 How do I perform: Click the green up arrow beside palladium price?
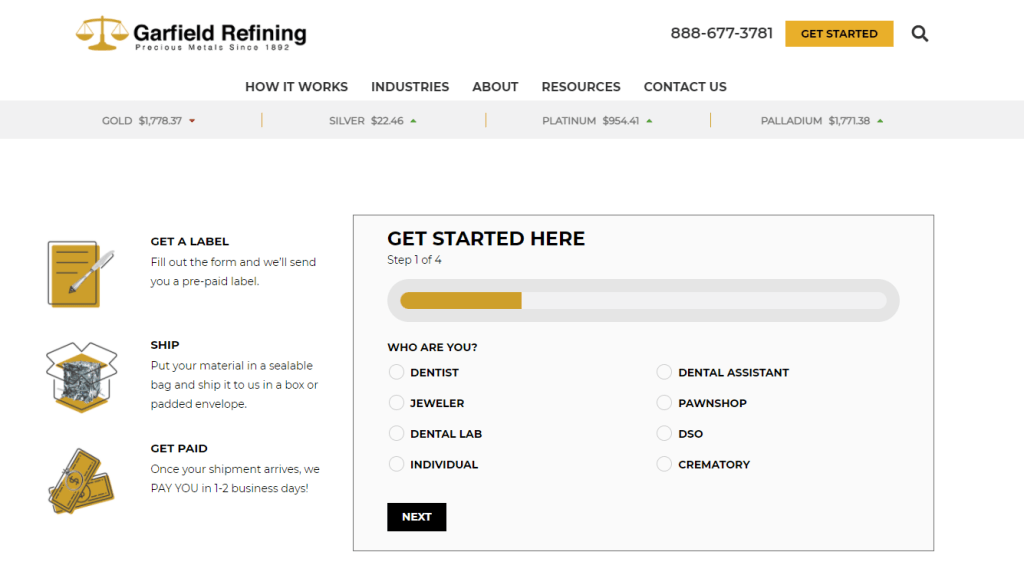tap(880, 121)
